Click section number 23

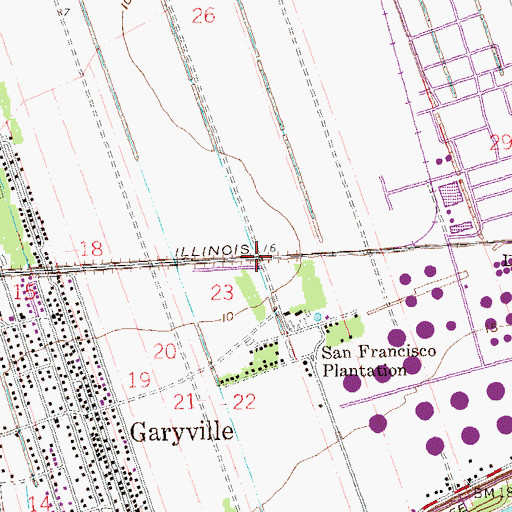click(x=222, y=292)
